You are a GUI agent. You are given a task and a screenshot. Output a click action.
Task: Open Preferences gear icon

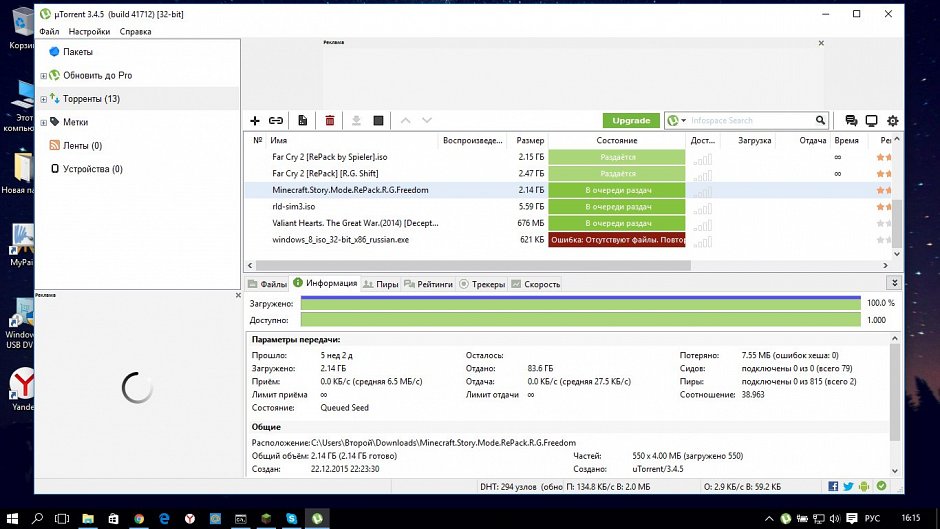tap(893, 121)
